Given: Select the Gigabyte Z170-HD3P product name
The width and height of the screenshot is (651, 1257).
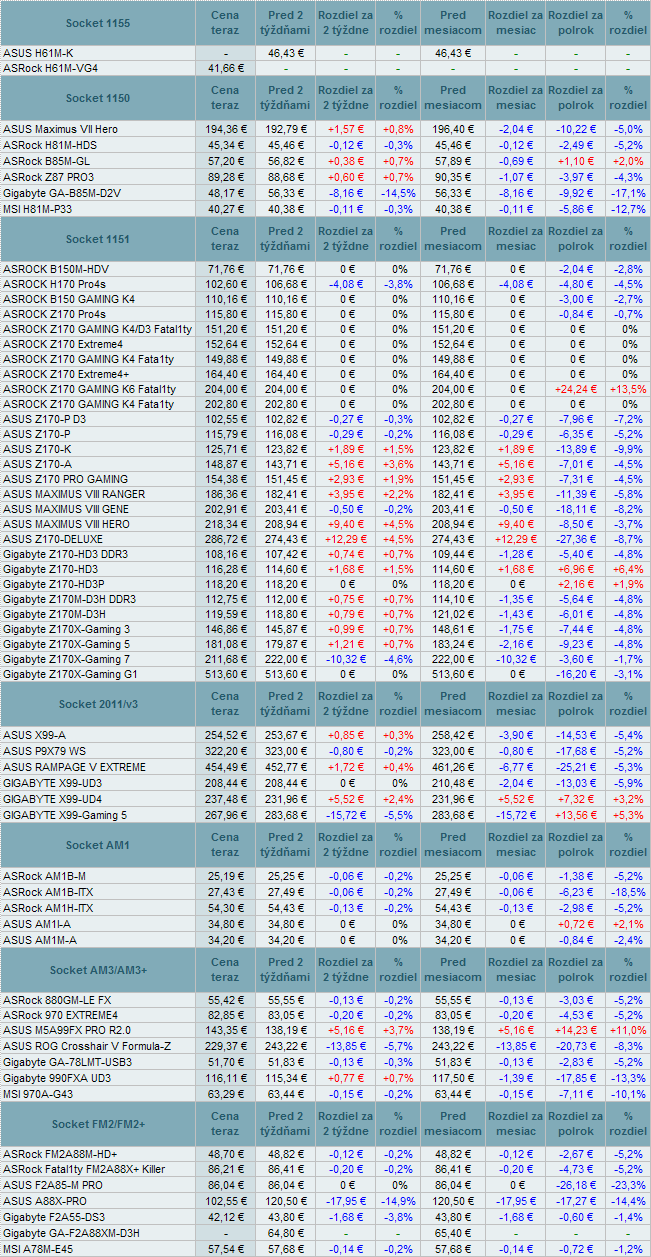Looking at the screenshot, I should click(54, 583).
